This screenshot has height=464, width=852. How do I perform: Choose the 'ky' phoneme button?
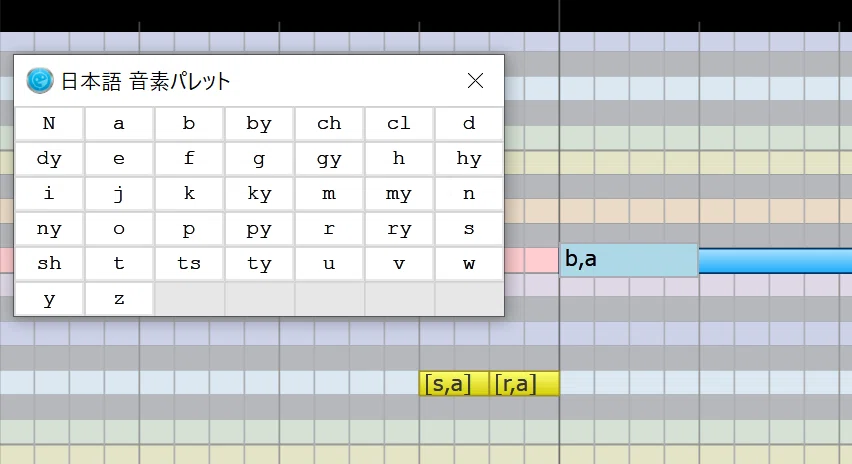(x=259, y=193)
